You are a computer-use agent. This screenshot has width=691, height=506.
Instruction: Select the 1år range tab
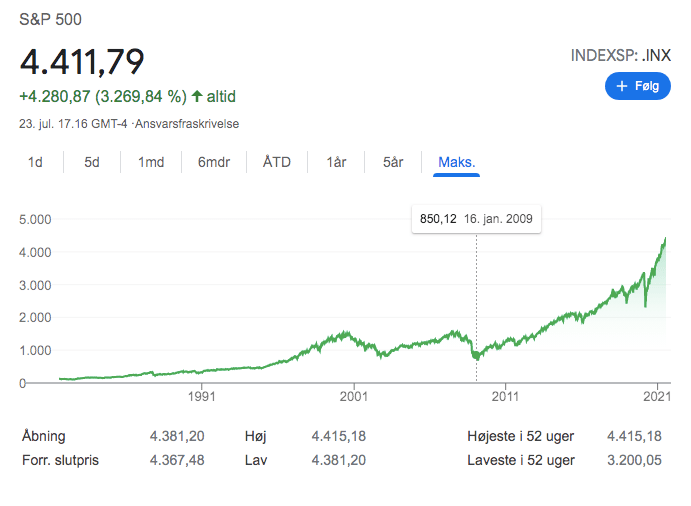tap(336, 162)
